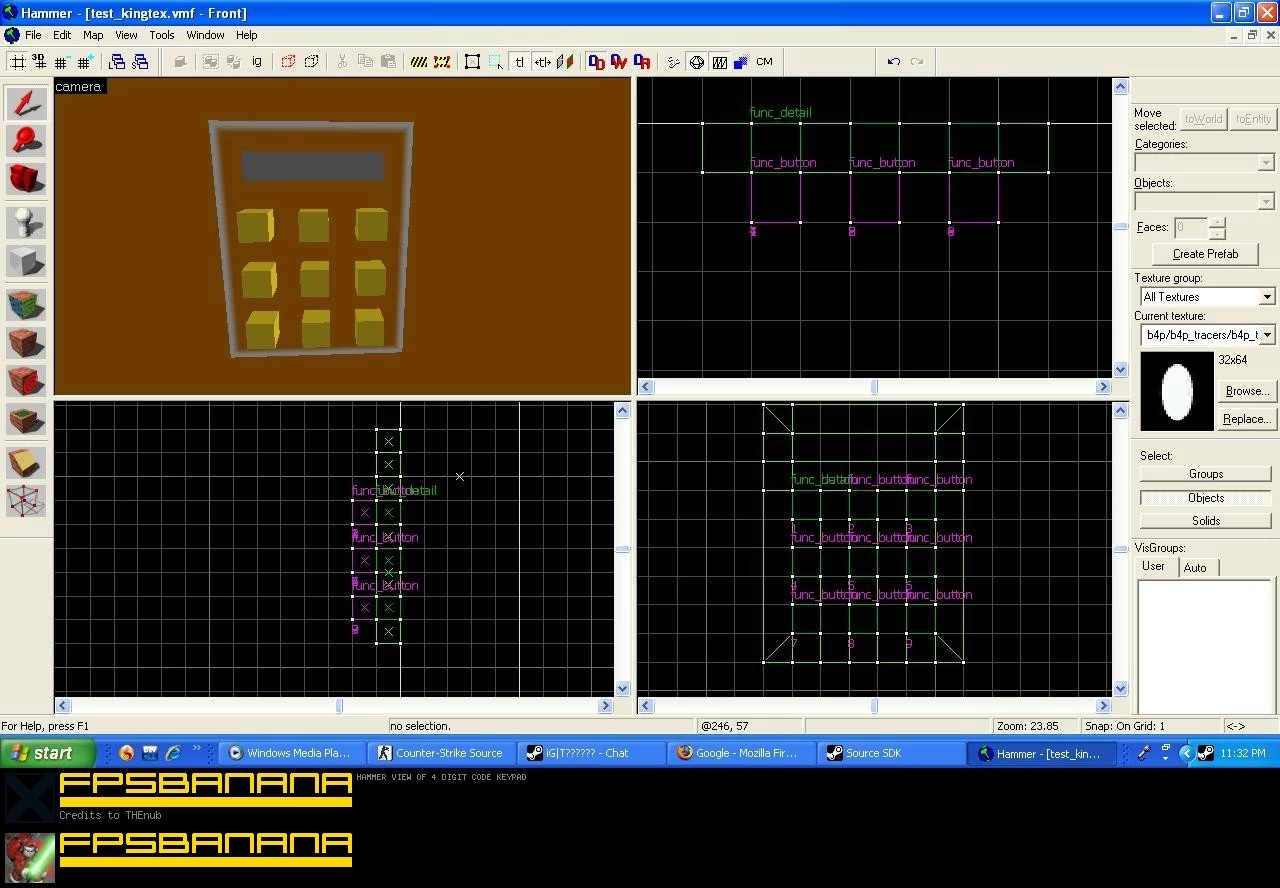Open the Toggle Texture Application tool

pyautogui.click(x=26, y=304)
